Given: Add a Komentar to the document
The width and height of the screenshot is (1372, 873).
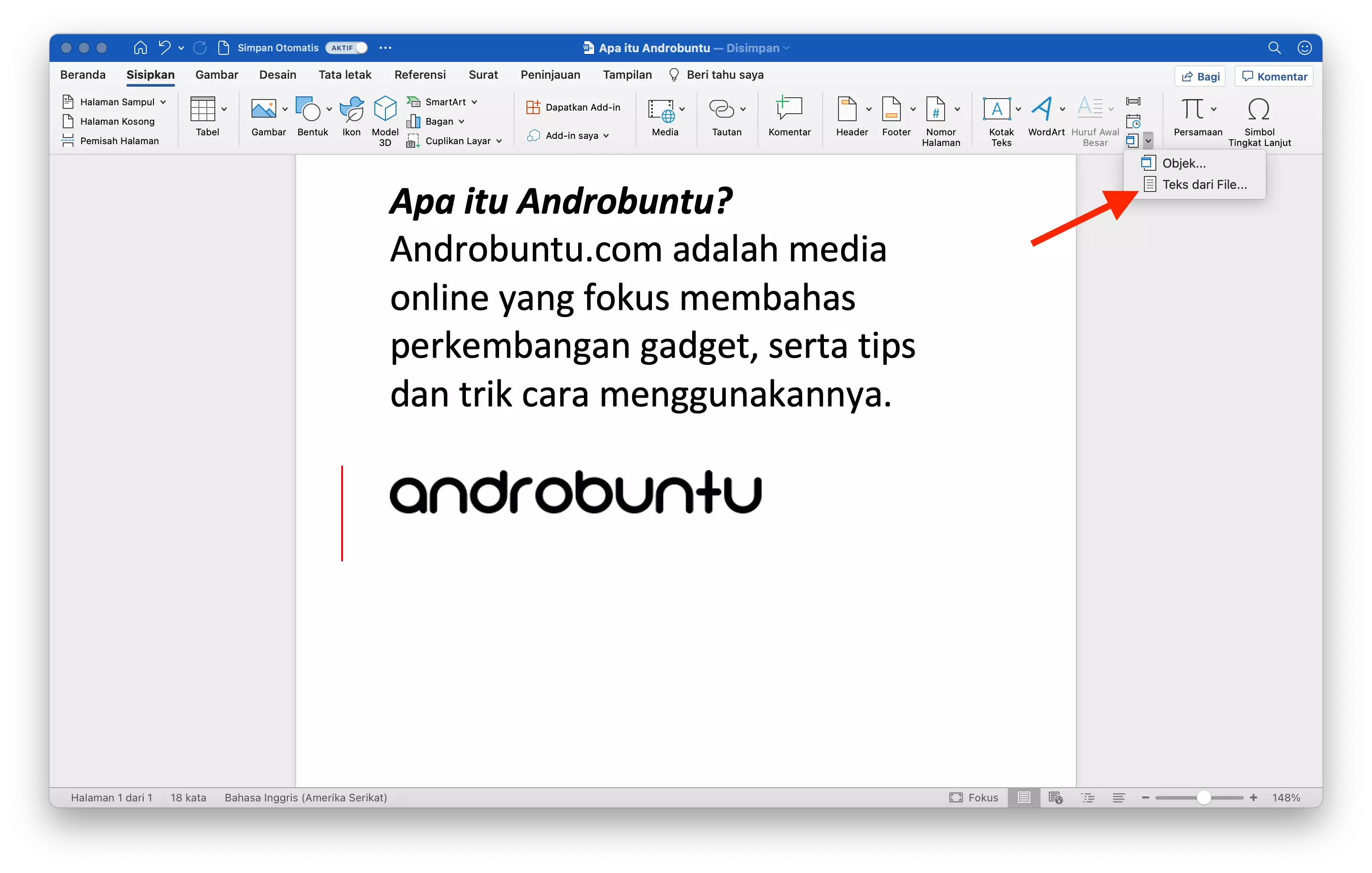Looking at the screenshot, I should click(x=790, y=117).
